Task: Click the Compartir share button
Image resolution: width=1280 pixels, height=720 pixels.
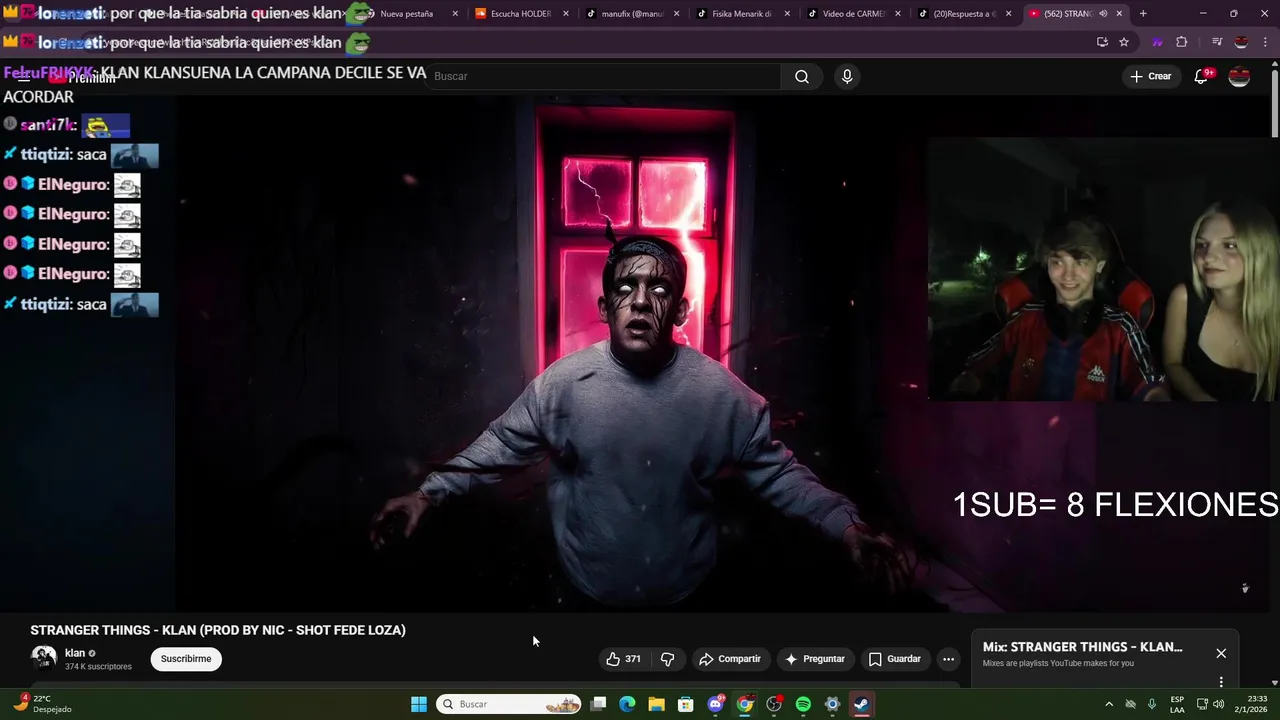Action: coord(730,659)
